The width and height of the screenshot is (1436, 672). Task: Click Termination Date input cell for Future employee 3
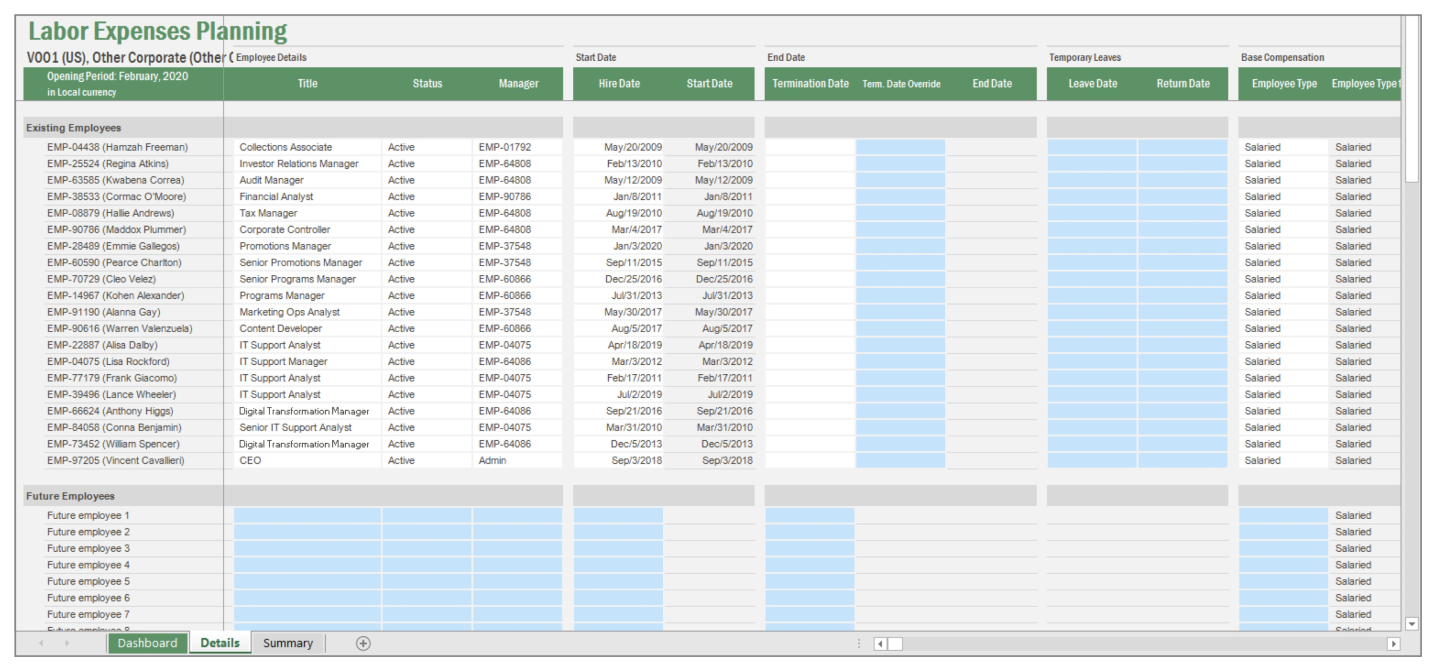(x=810, y=549)
